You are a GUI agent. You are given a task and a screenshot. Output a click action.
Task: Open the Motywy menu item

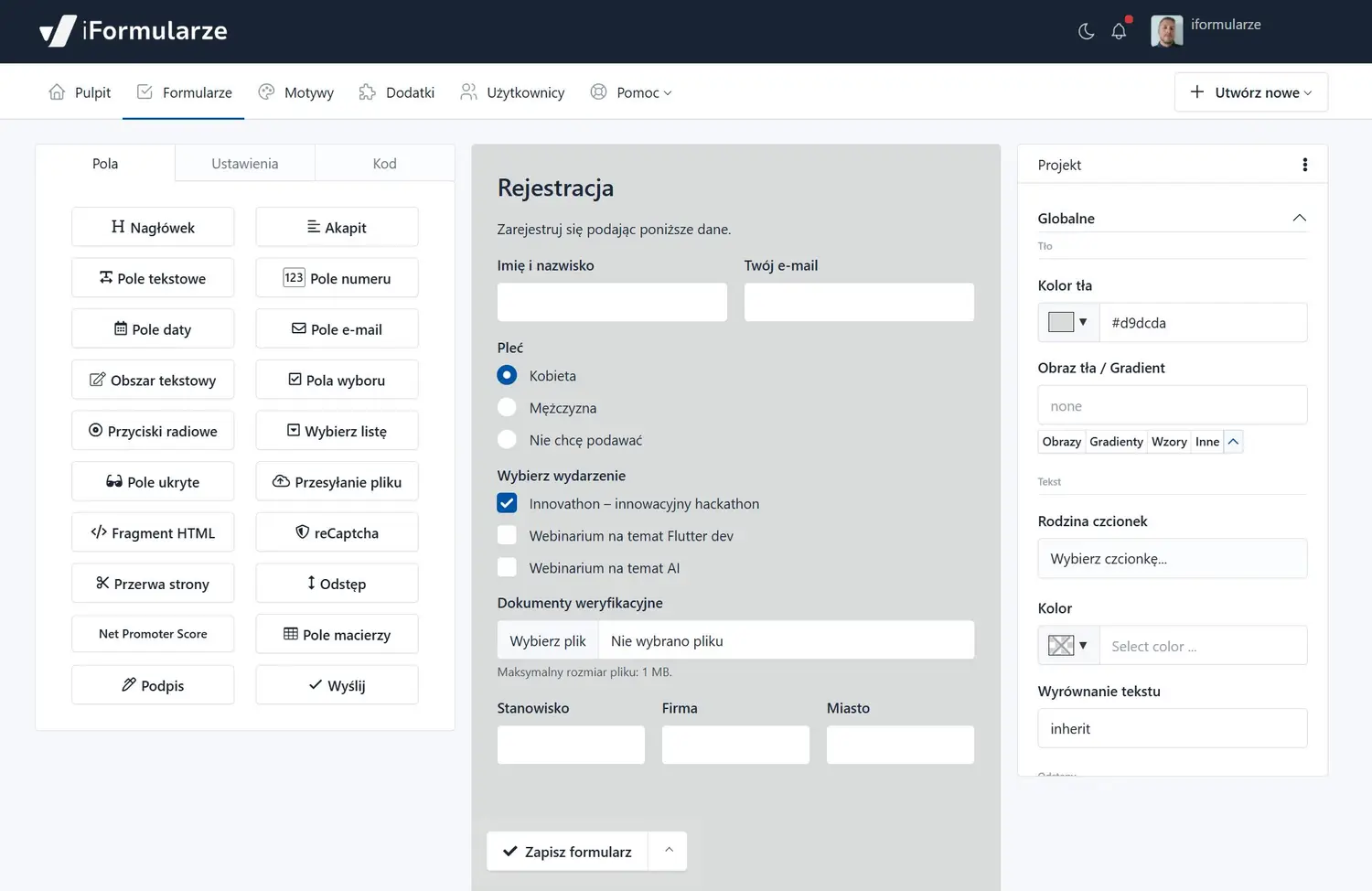click(296, 92)
